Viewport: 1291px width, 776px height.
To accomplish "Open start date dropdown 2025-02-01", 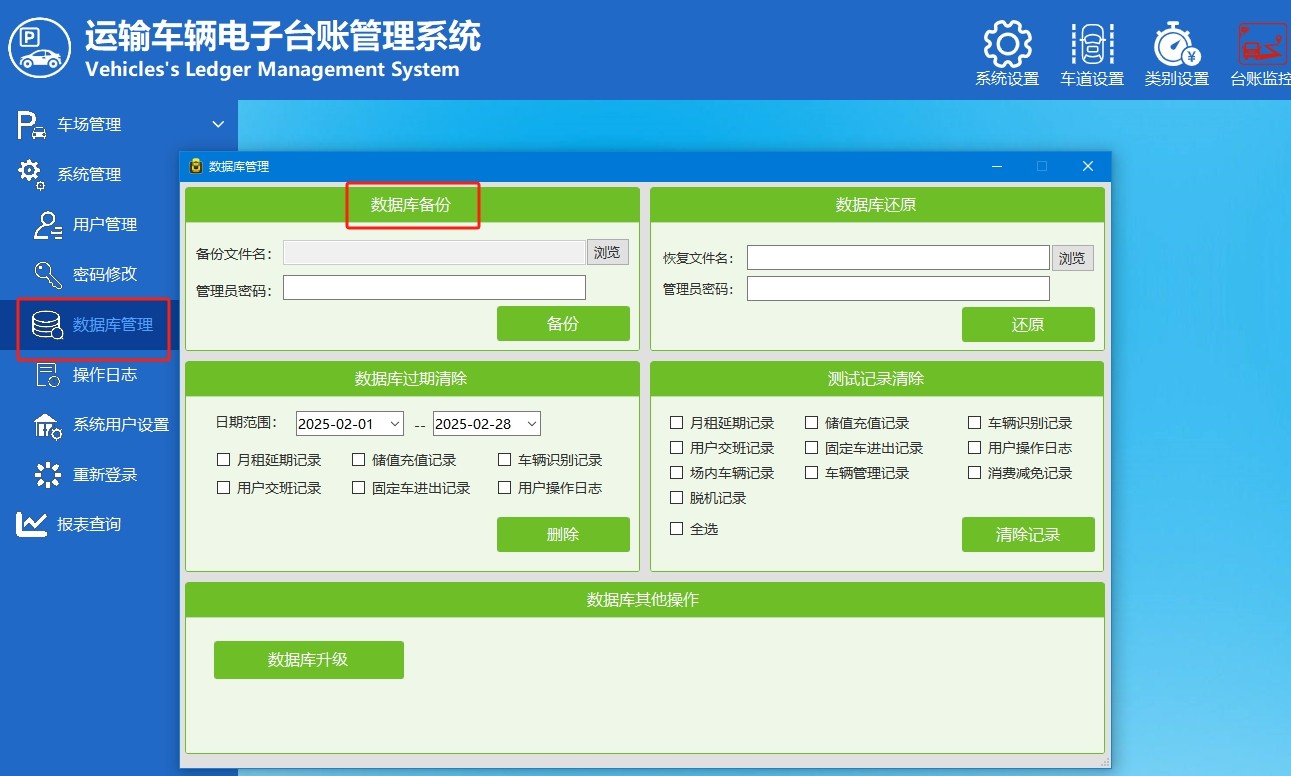I will tap(394, 424).
